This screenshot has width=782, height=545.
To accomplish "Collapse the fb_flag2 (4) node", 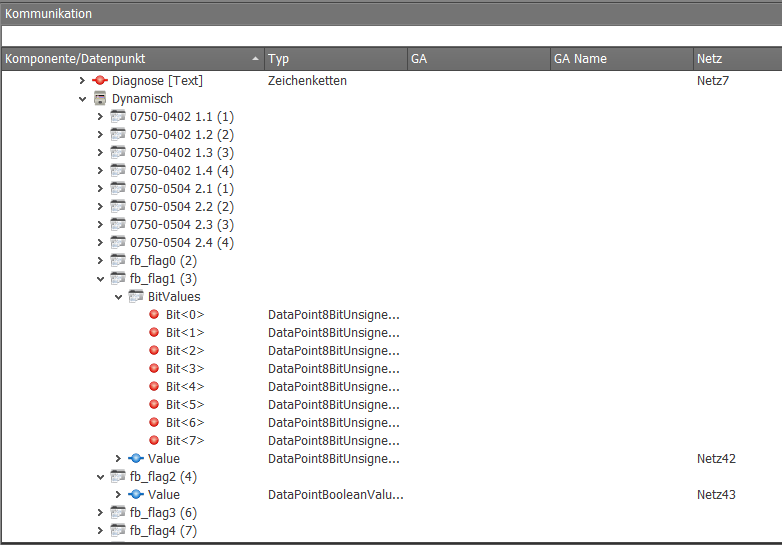I will (100, 477).
